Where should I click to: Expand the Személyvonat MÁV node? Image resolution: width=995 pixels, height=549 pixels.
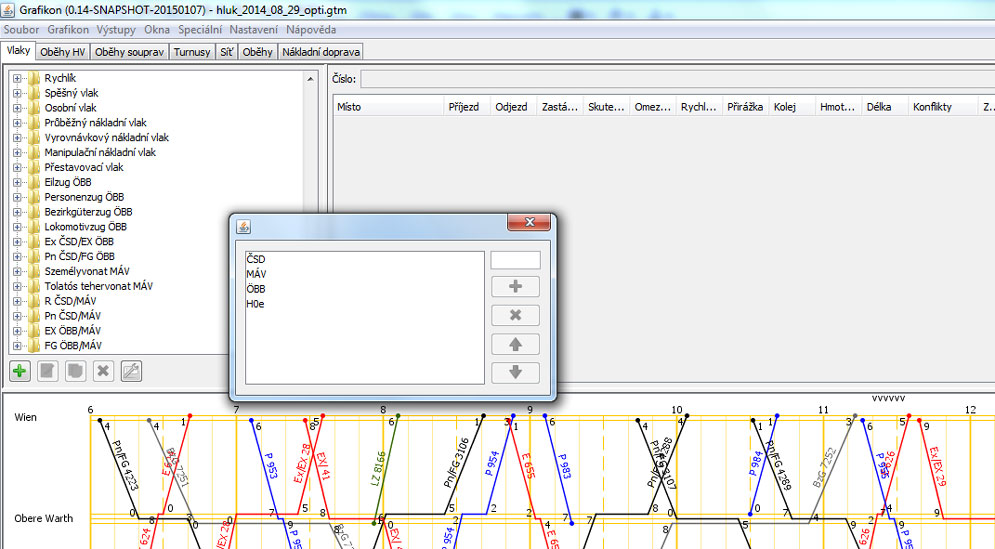(x=17, y=272)
